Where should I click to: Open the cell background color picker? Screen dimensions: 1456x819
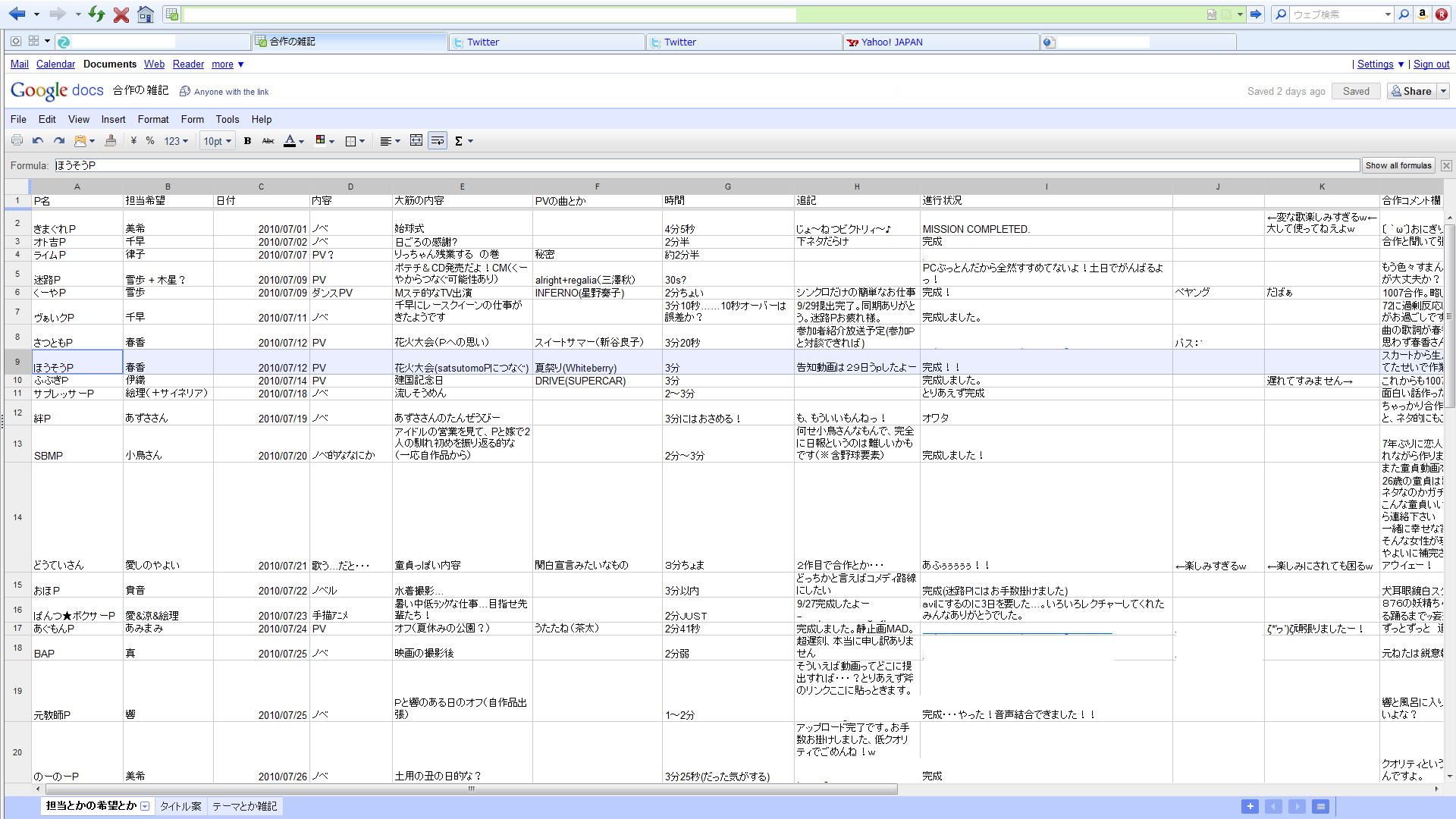tap(325, 141)
